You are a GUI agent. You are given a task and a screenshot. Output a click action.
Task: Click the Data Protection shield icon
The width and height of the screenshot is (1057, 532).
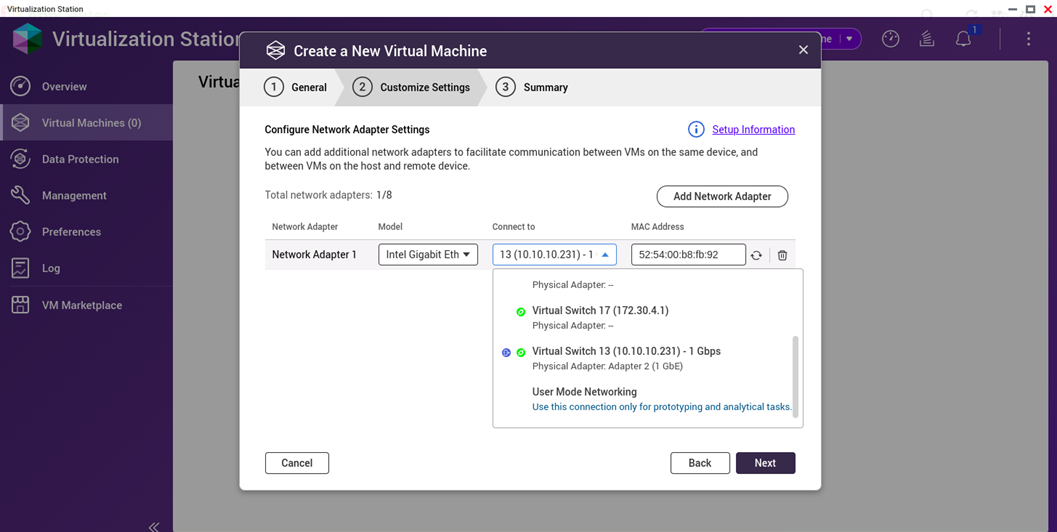[x=20, y=159]
